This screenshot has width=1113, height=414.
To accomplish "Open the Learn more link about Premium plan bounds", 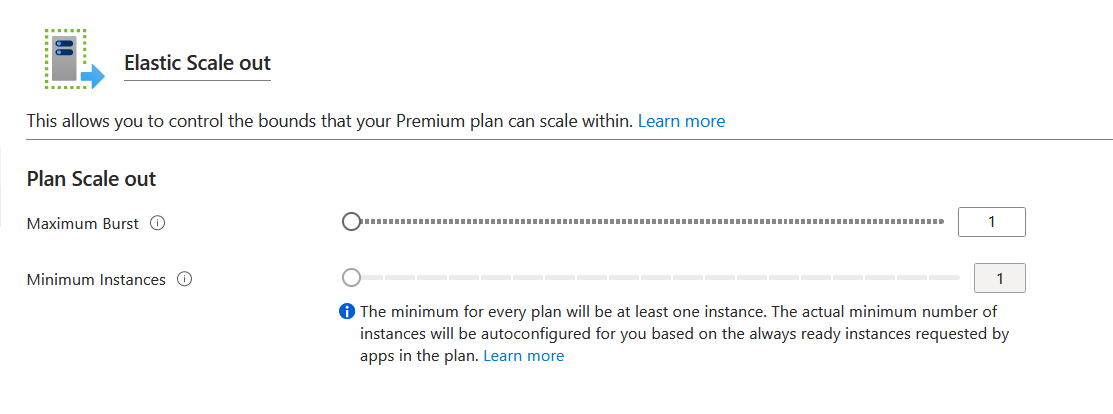I will (681, 121).
